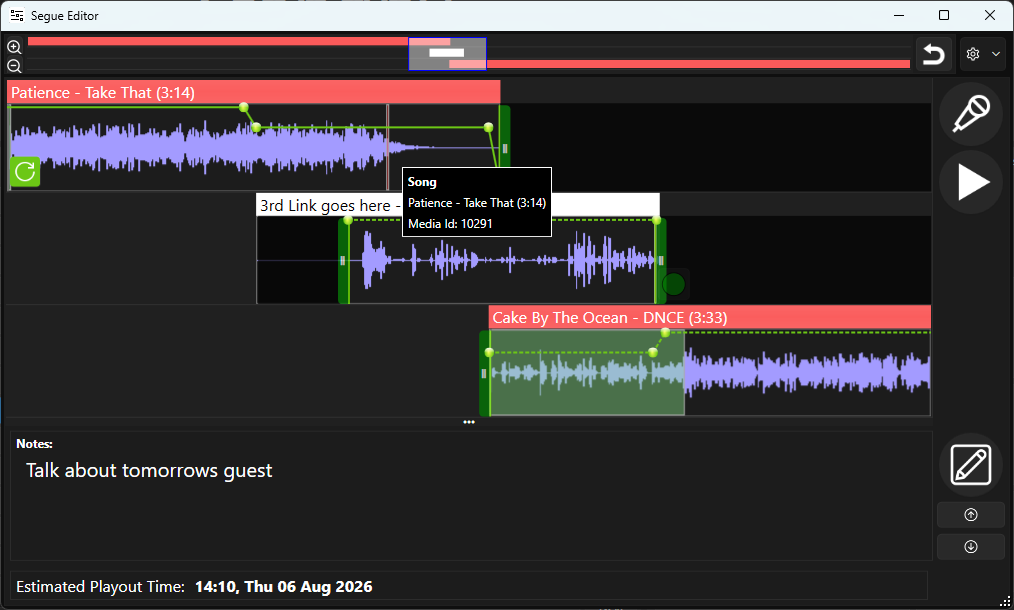The width and height of the screenshot is (1014, 610).
Task: Grab the right trim handle of Patience track
Action: click(x=504, y=147)
